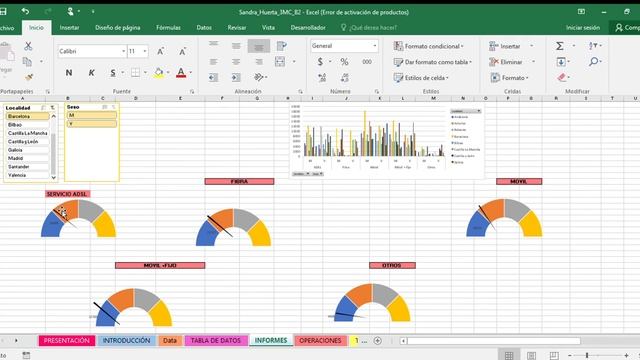640x360 pixels.
Task: Toggle M option in Sexo slicer
Action: point(92,116)
